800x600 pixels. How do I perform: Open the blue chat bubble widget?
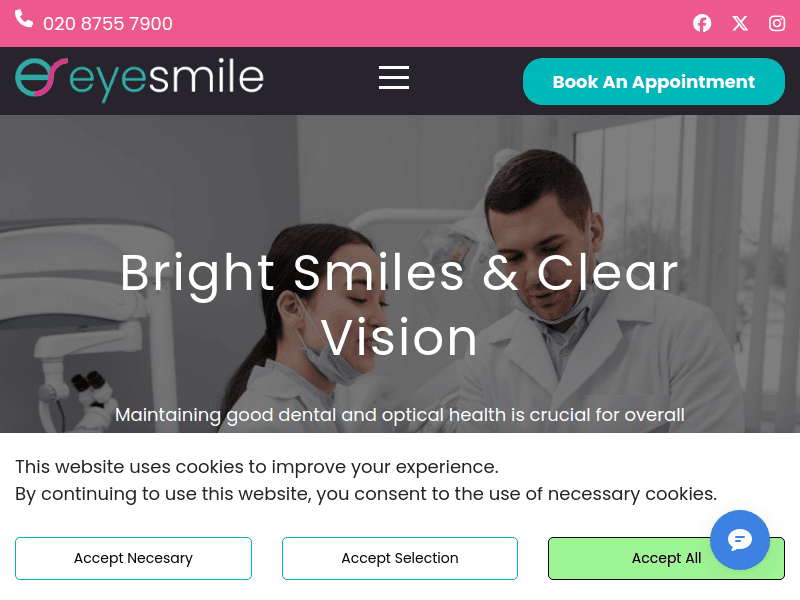740,540
